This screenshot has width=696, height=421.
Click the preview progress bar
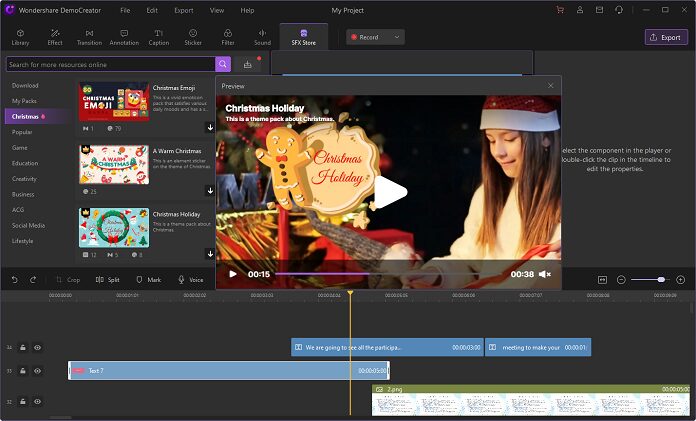[388, 274]
